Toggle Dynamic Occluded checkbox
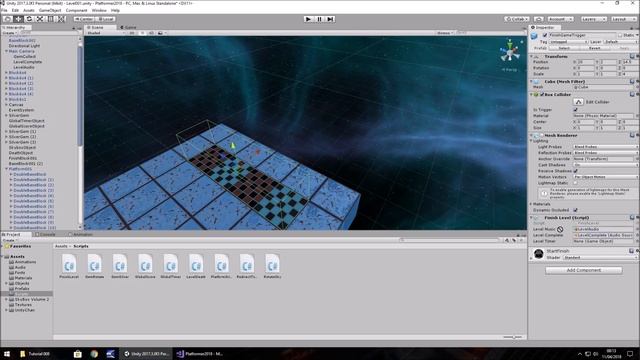640x360 pixels. coord(576,210)
